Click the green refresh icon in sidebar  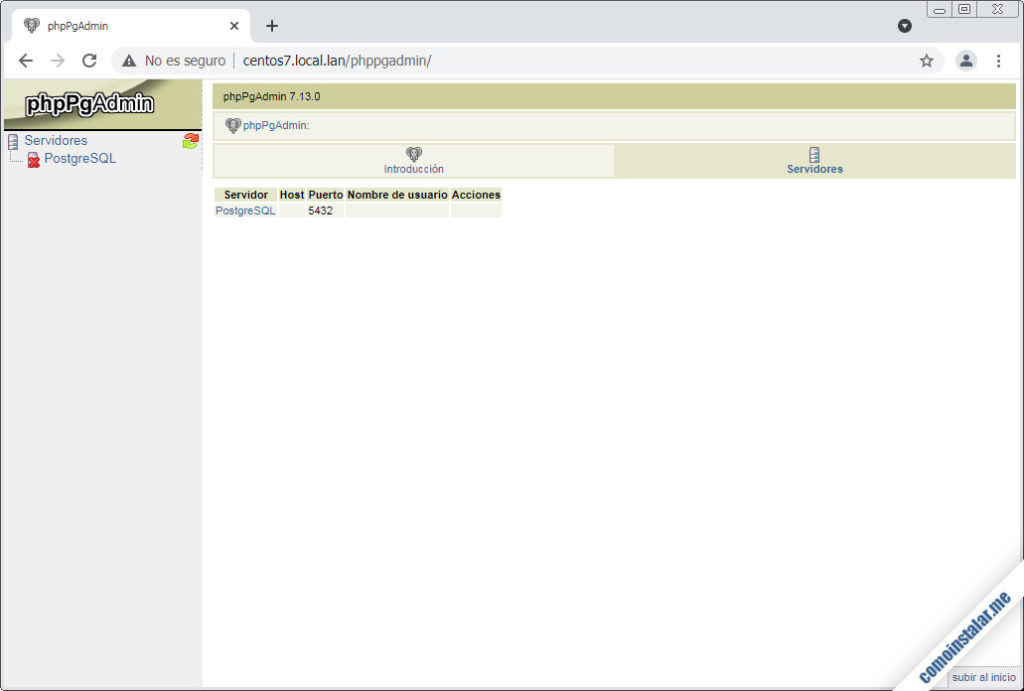tap(190, 141)
